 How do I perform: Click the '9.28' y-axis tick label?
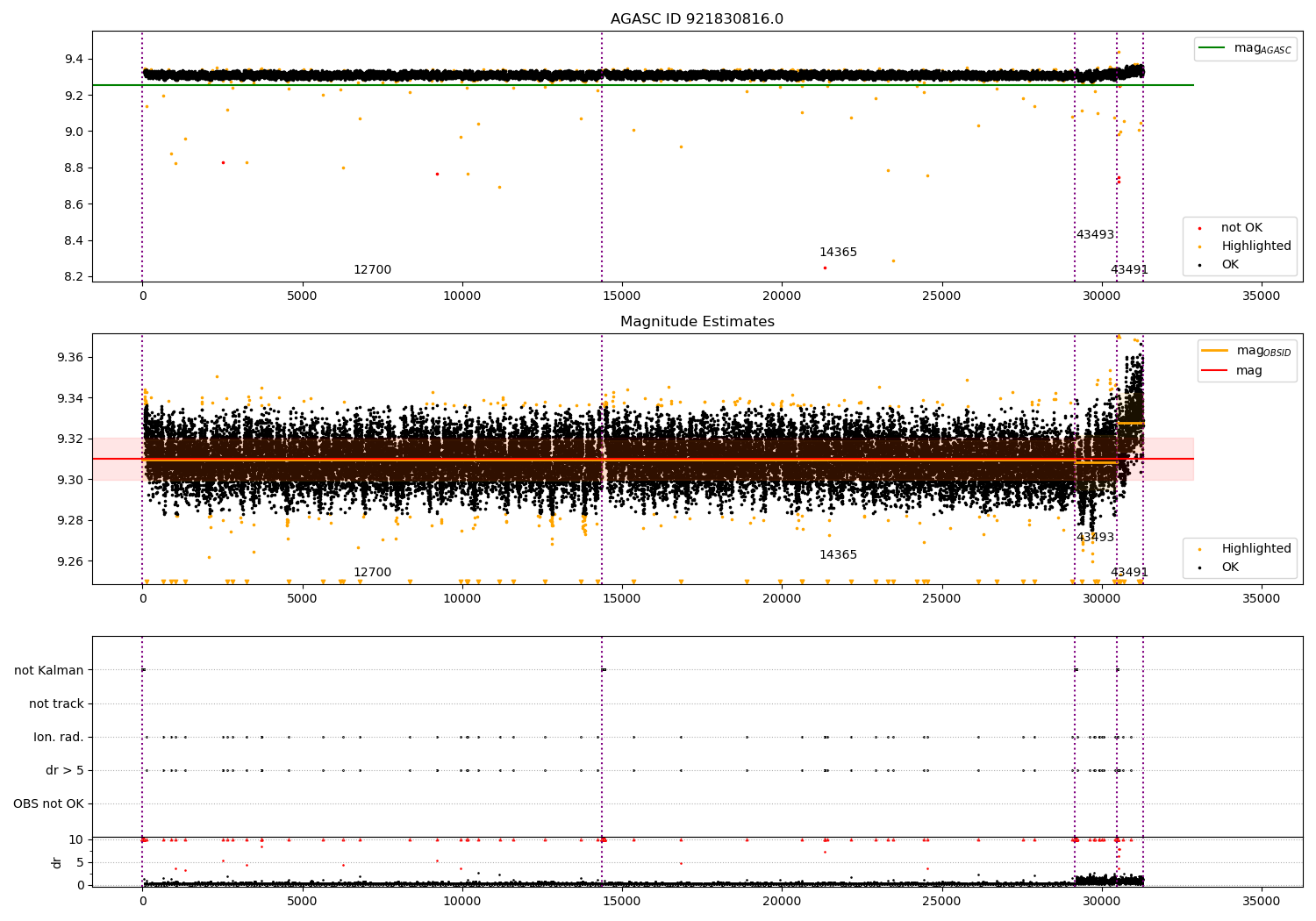pyautogui.click(x=71, y=520)
